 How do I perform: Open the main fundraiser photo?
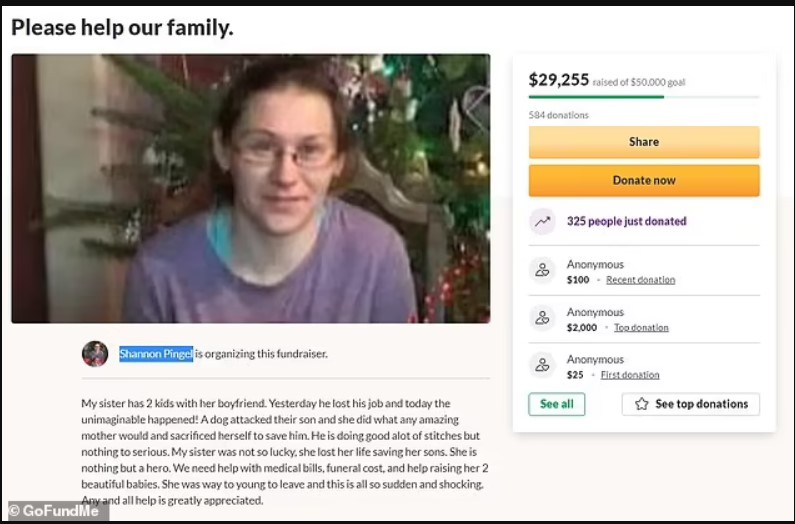coord(251,188)
